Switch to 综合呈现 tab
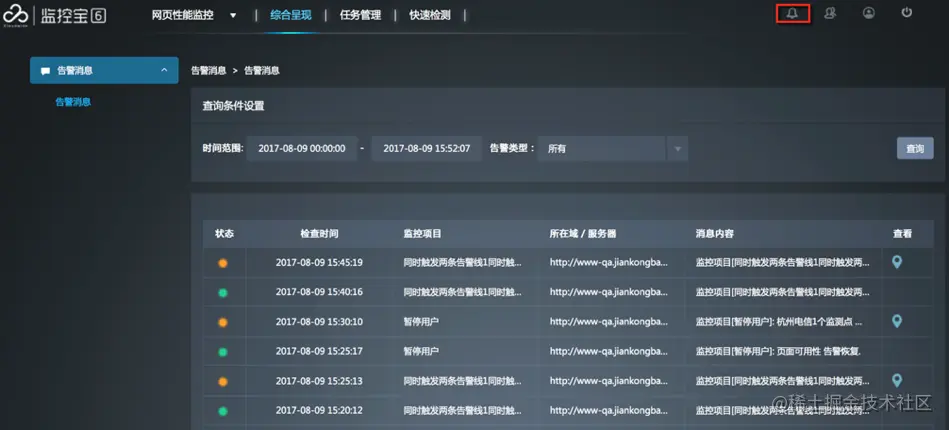 click(x=291, y=15)
